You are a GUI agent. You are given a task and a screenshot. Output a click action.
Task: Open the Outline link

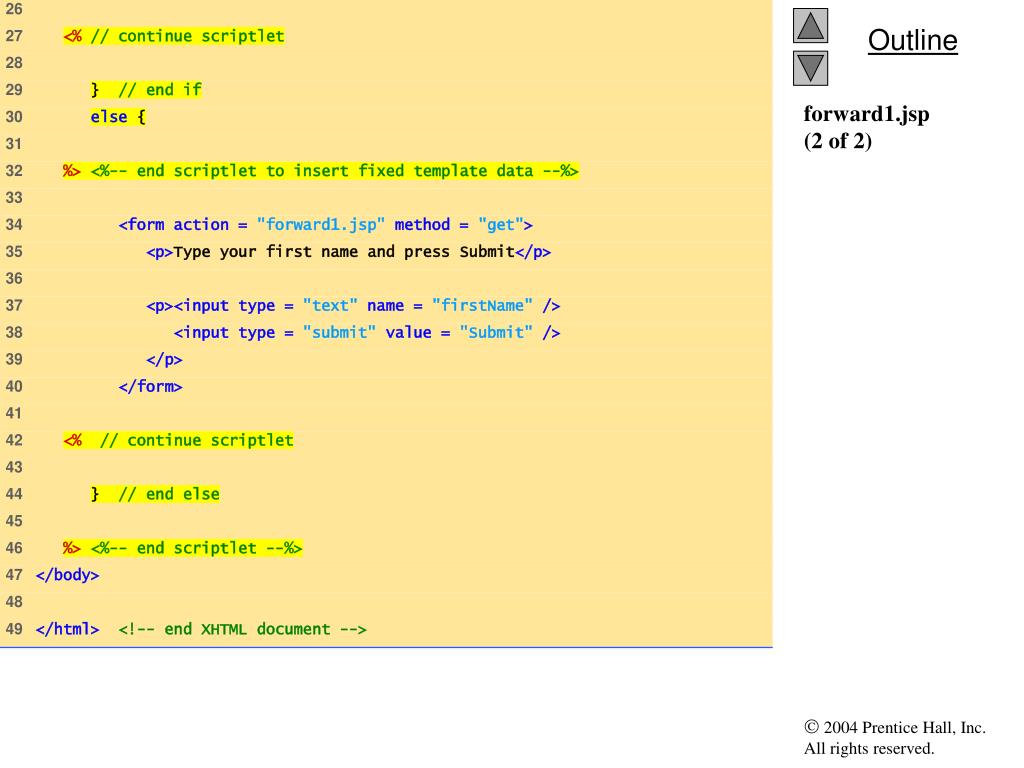[x=912, y=40]
